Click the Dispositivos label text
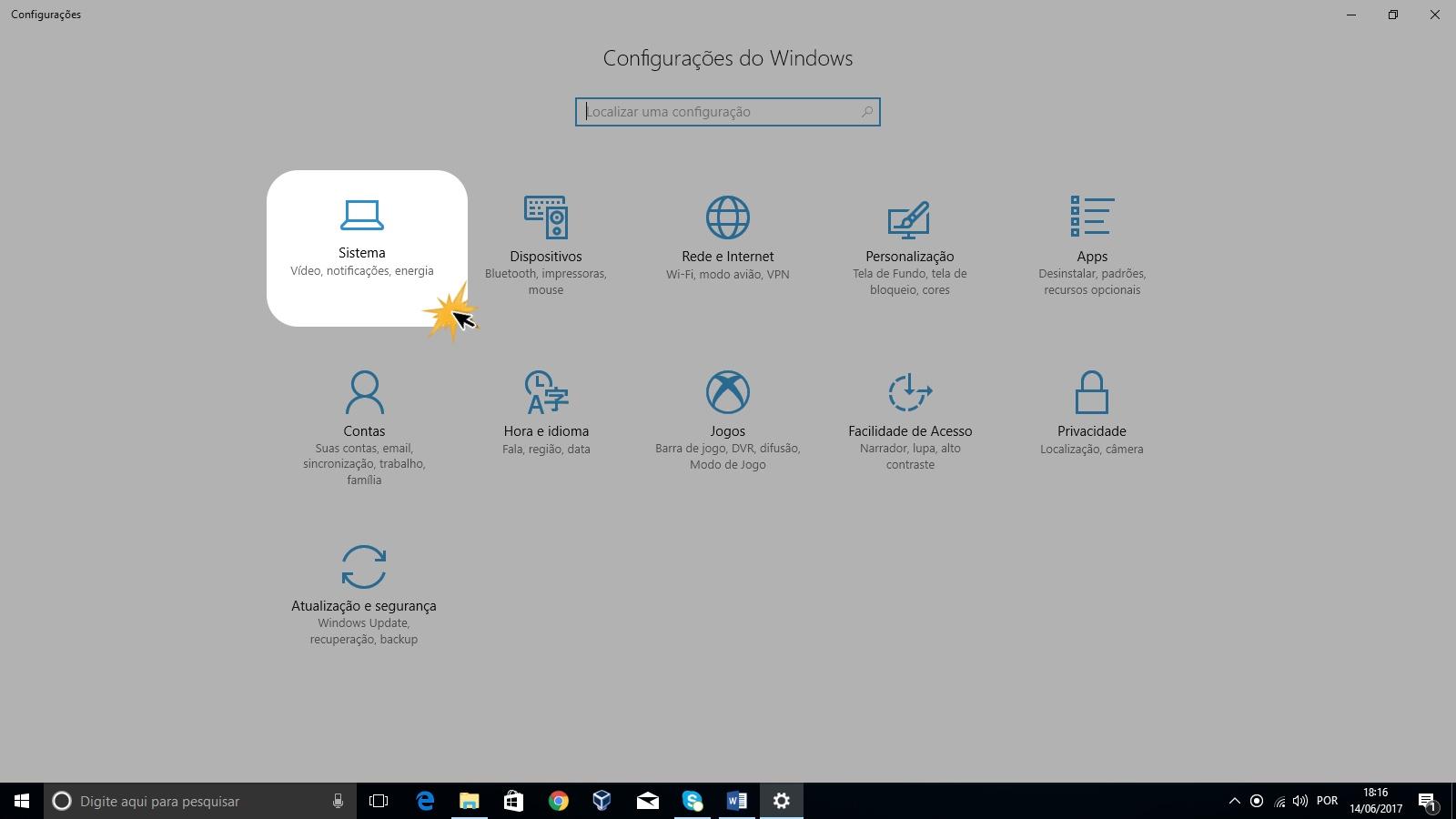Image resolution: width=1456 pixels, height=819 pixels. tap(546, 257)
